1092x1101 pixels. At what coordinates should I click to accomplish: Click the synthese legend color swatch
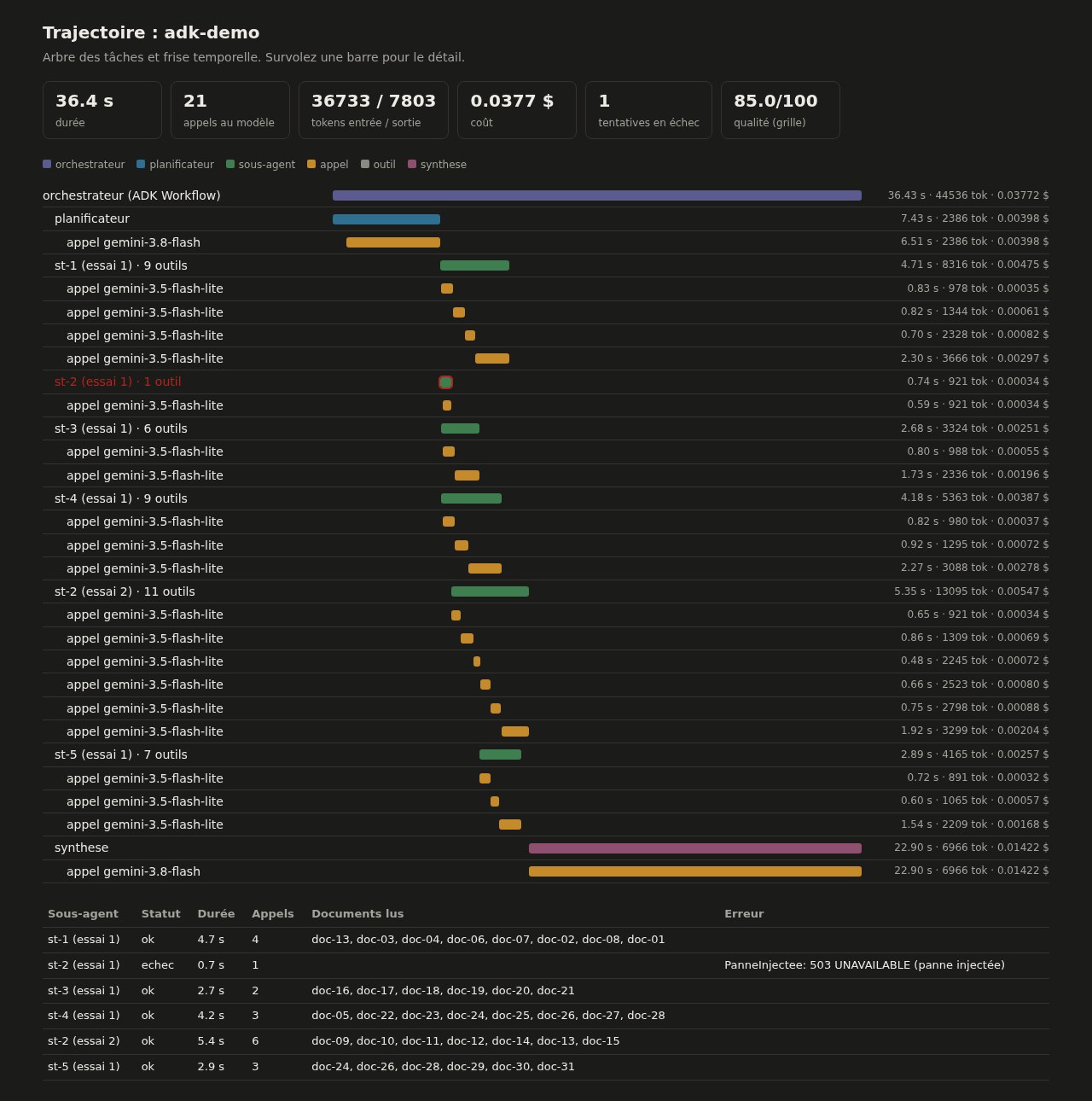[412, 164]
